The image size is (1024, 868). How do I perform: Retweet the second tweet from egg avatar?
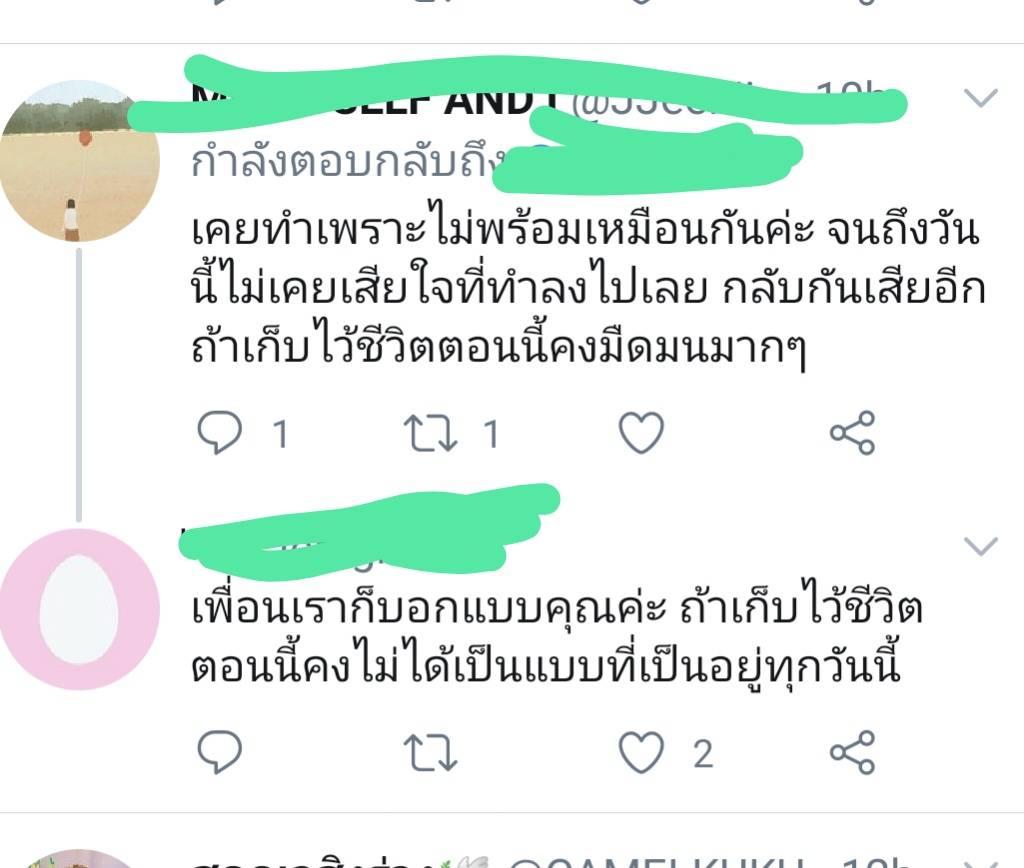430,753
